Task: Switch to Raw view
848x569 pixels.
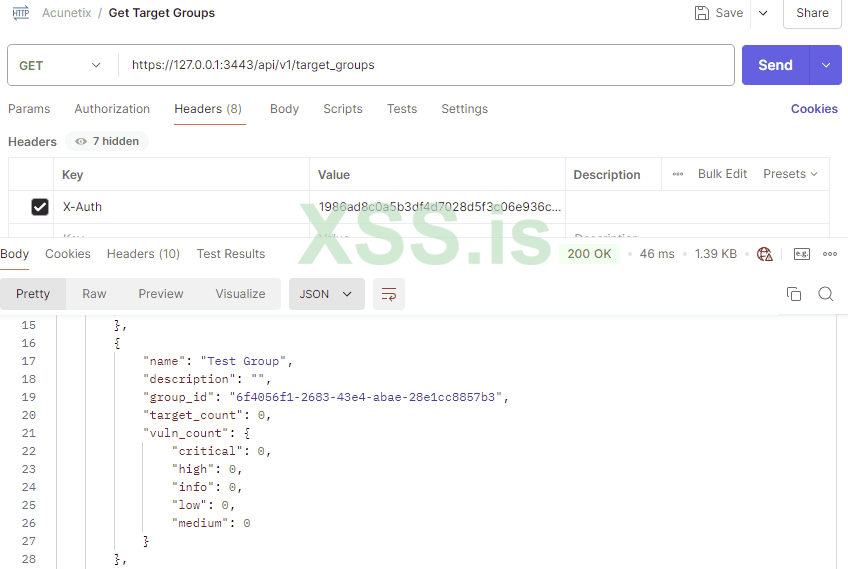Action: tap(94, 294)
